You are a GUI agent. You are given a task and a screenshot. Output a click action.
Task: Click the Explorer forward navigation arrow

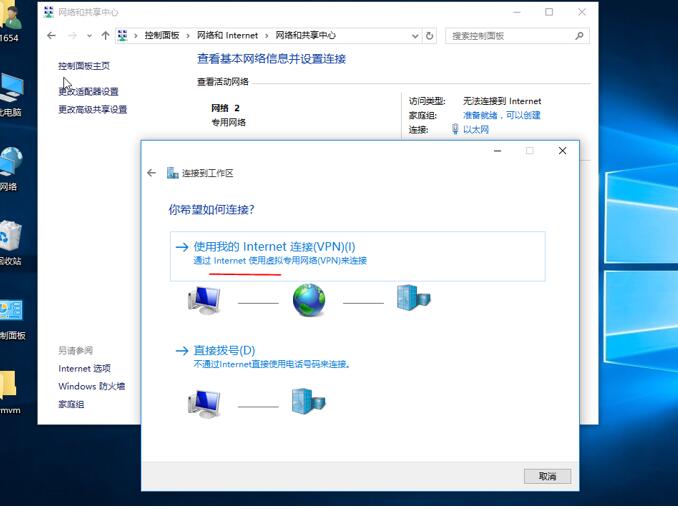pos(72,36)
